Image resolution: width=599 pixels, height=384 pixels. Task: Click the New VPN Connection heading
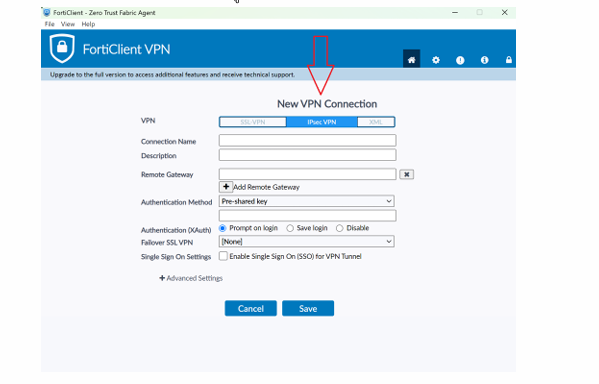[x=327, y=104]
